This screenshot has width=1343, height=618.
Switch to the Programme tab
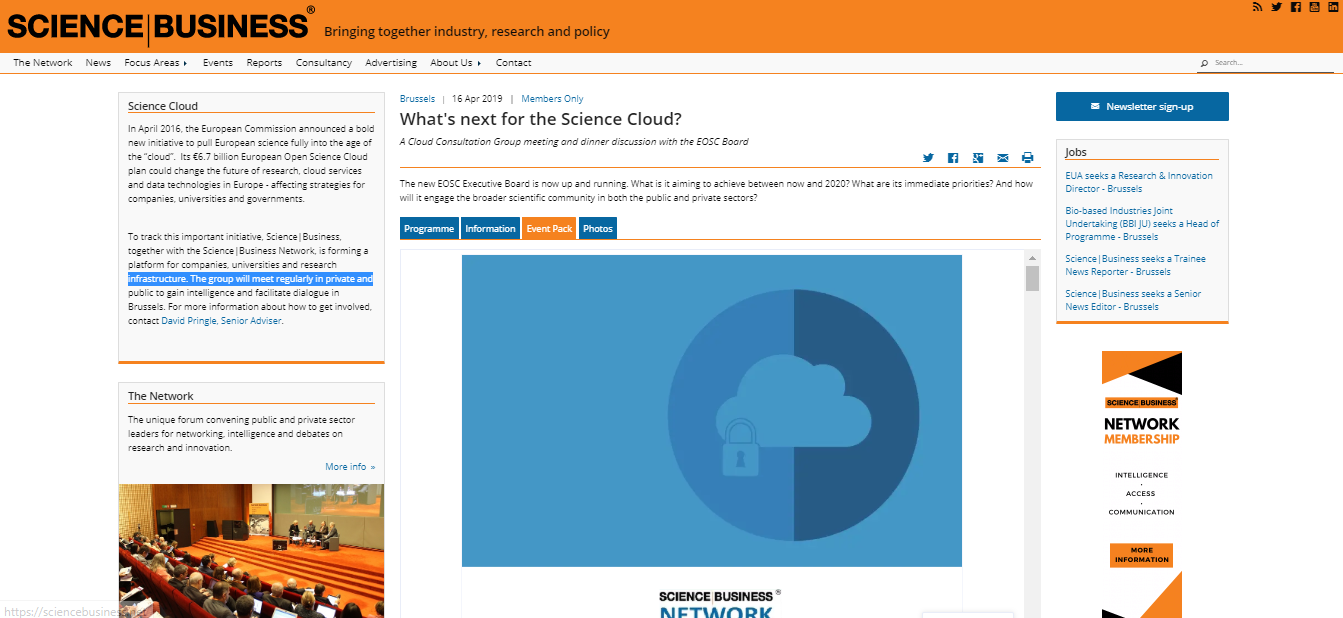tap(429, 229)
